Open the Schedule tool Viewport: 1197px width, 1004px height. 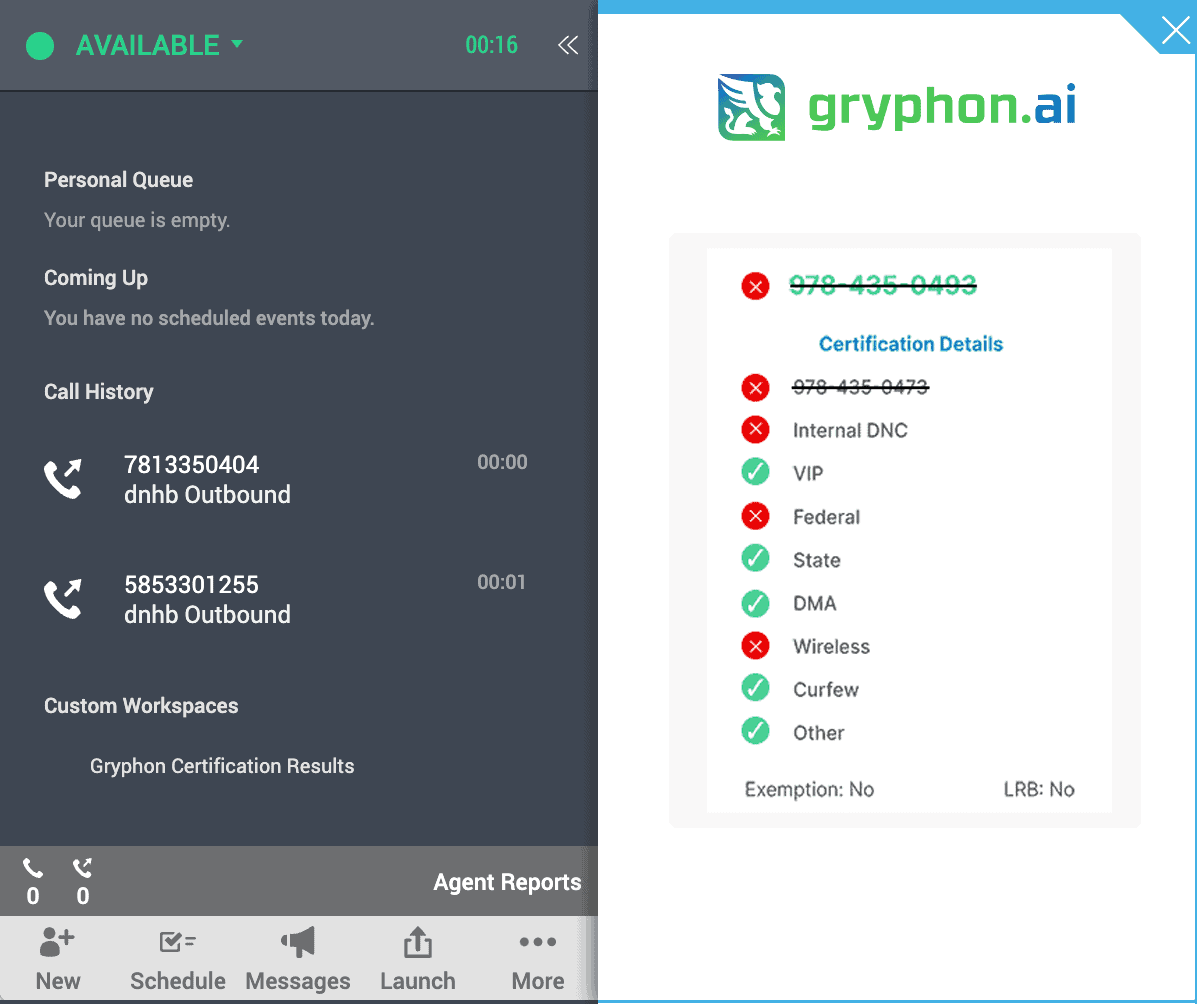[x=178, y=959]
